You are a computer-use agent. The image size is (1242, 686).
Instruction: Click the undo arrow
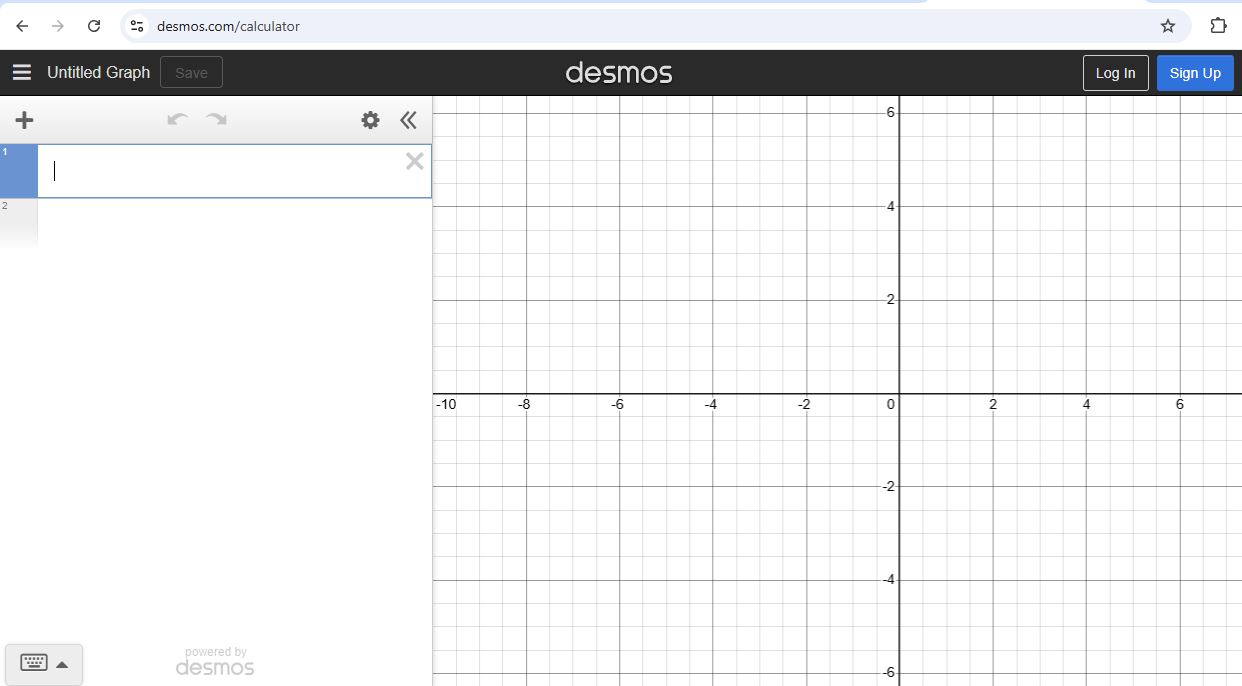177,119
